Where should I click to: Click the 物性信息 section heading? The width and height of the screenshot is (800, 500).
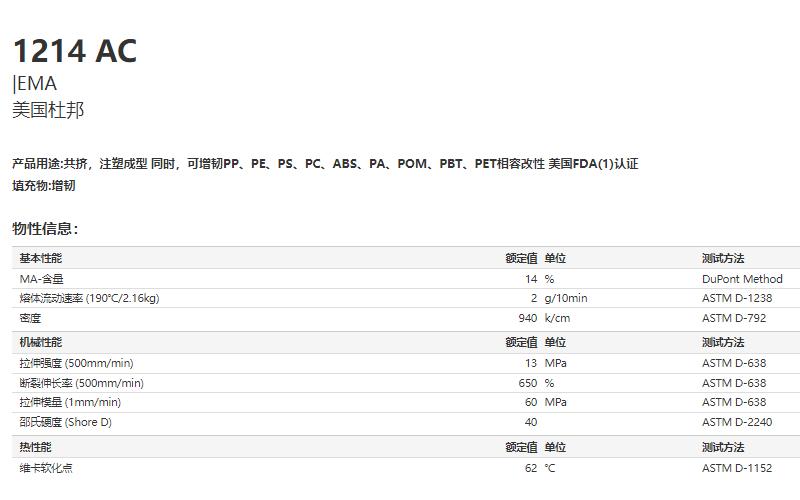(x=45, y=229)
